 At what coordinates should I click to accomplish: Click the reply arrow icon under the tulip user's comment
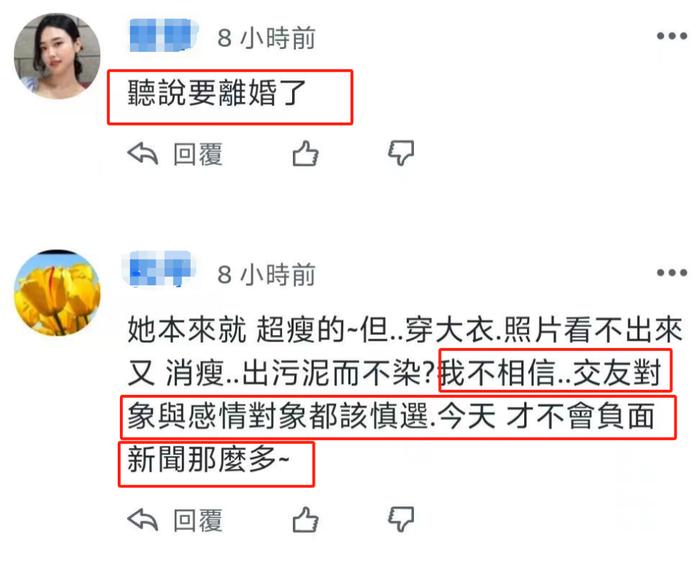(143, 520)
